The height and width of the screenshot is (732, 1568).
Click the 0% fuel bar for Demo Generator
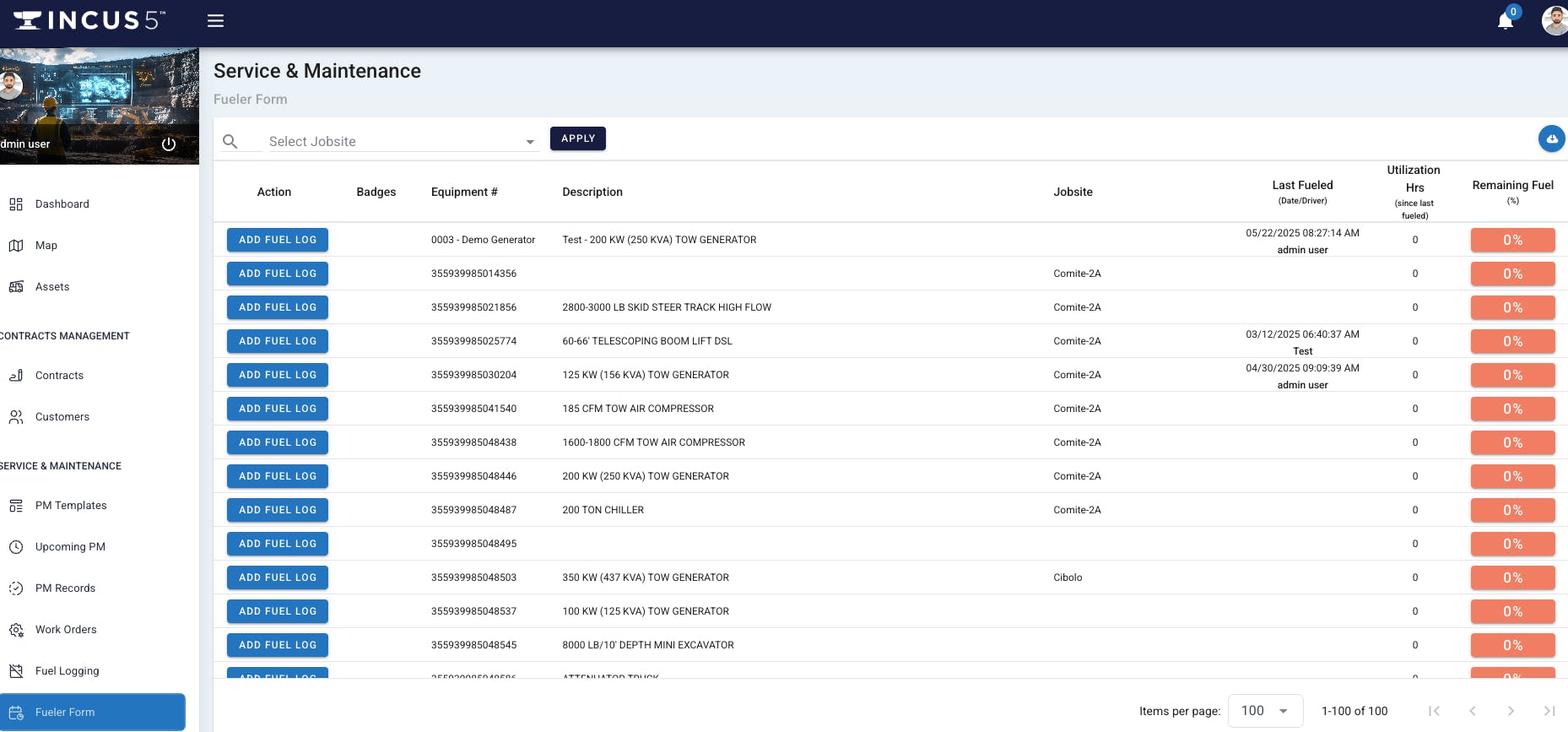tap(1512, 240)
